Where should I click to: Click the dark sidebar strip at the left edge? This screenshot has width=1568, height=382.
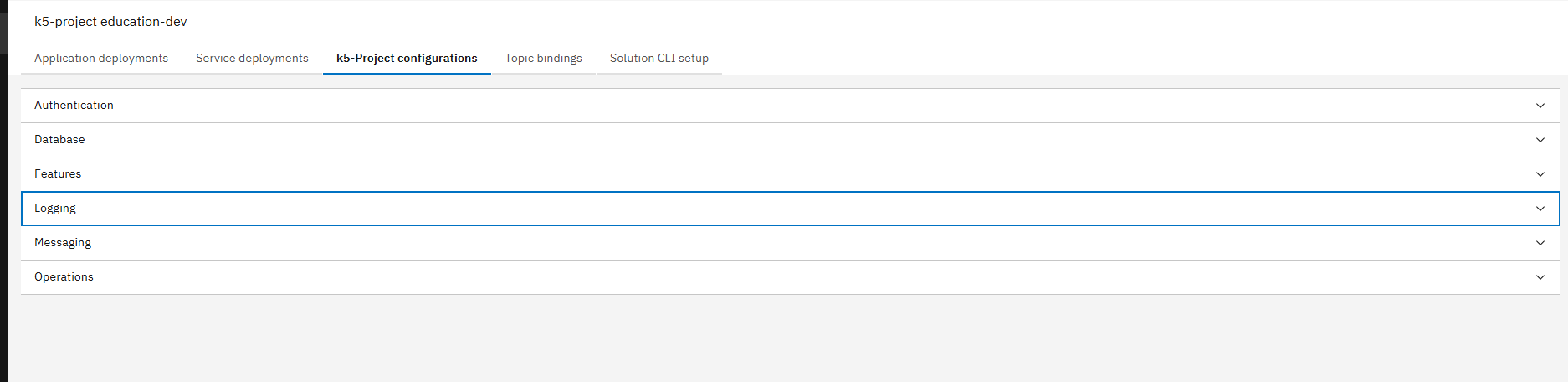[x=3, y=209]
